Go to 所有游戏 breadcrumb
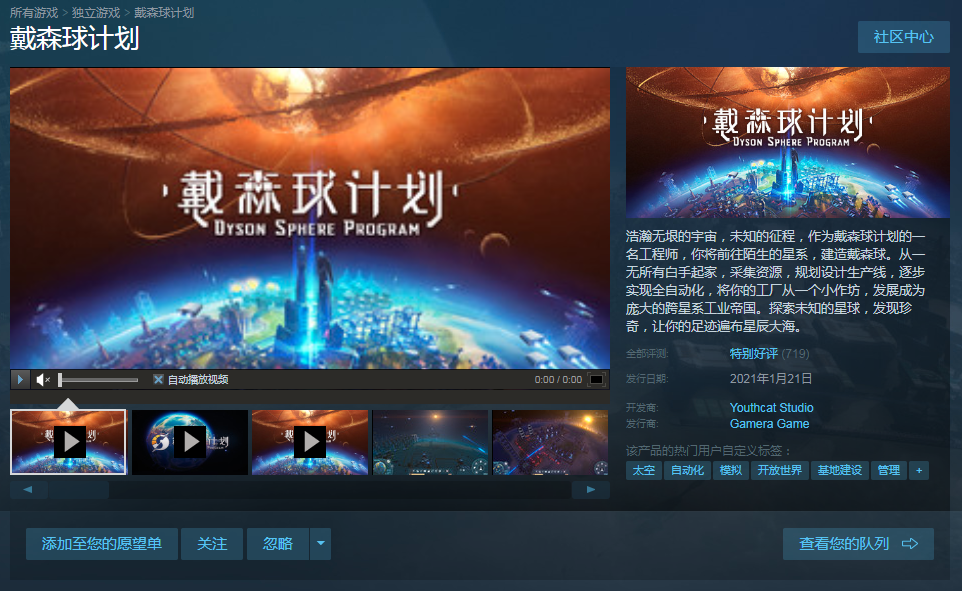This screenshot has width=962, height=591. pos(34,13)
